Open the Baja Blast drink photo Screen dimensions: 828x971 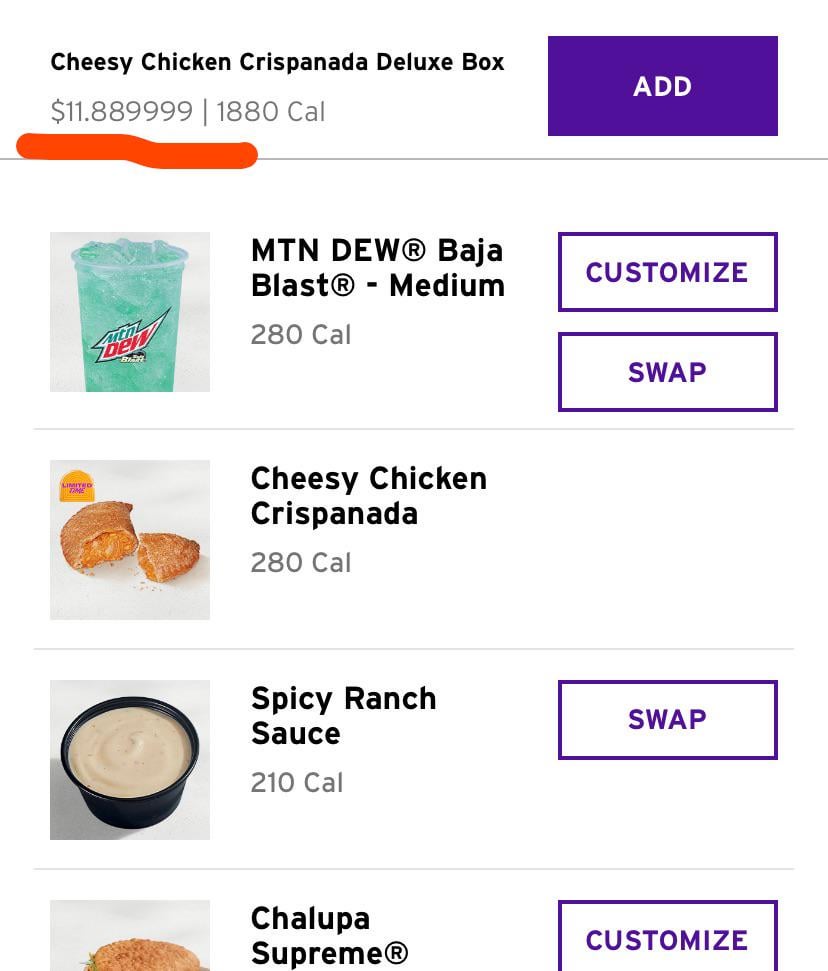click(130, 312)
